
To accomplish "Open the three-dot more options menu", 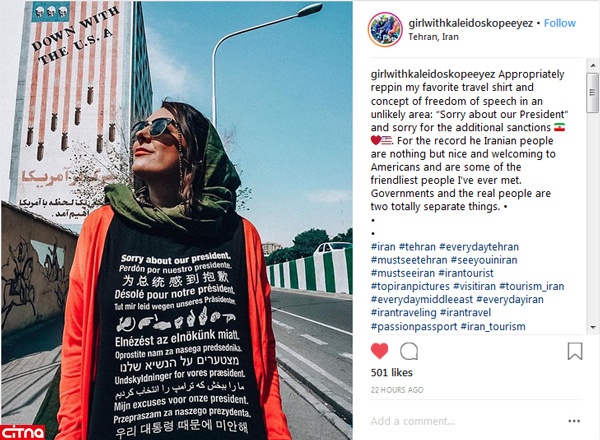I will tap(574, 421).
